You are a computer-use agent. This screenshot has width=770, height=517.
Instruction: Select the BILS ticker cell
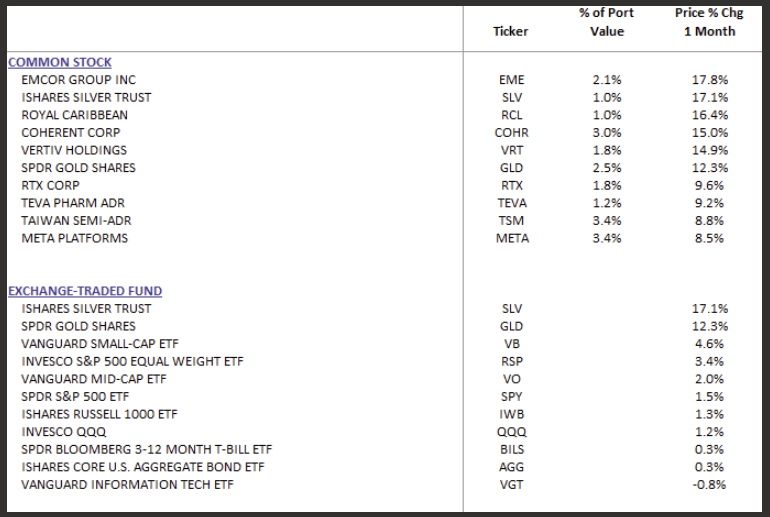coord(510,450)
